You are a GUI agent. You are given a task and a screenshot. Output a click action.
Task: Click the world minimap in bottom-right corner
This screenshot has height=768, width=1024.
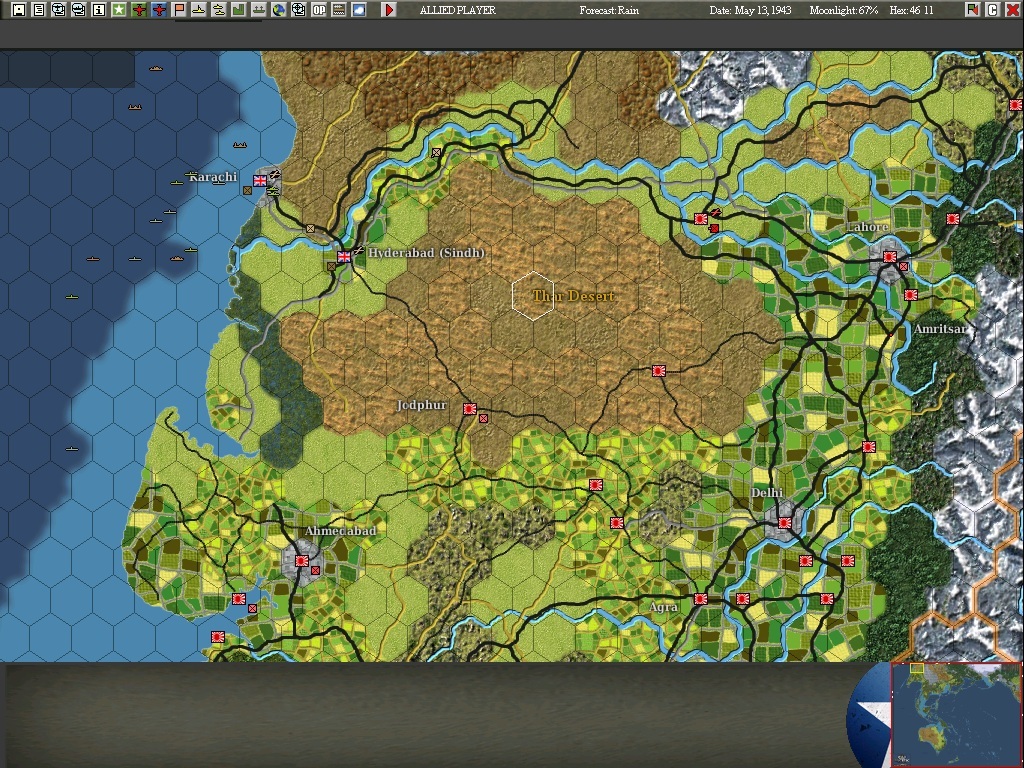pos(956,715)
